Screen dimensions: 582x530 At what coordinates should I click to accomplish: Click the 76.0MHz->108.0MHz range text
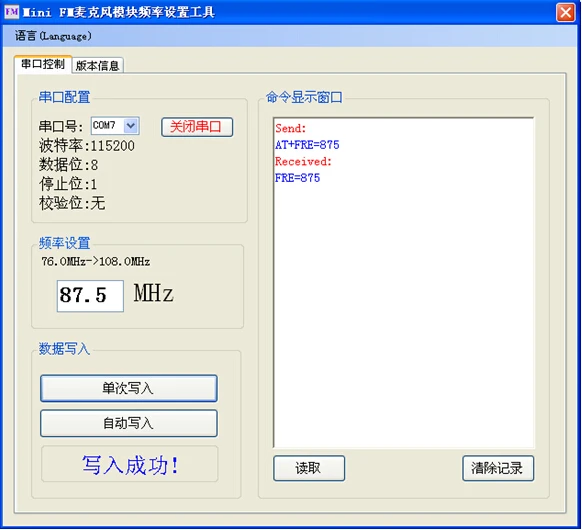96,262
